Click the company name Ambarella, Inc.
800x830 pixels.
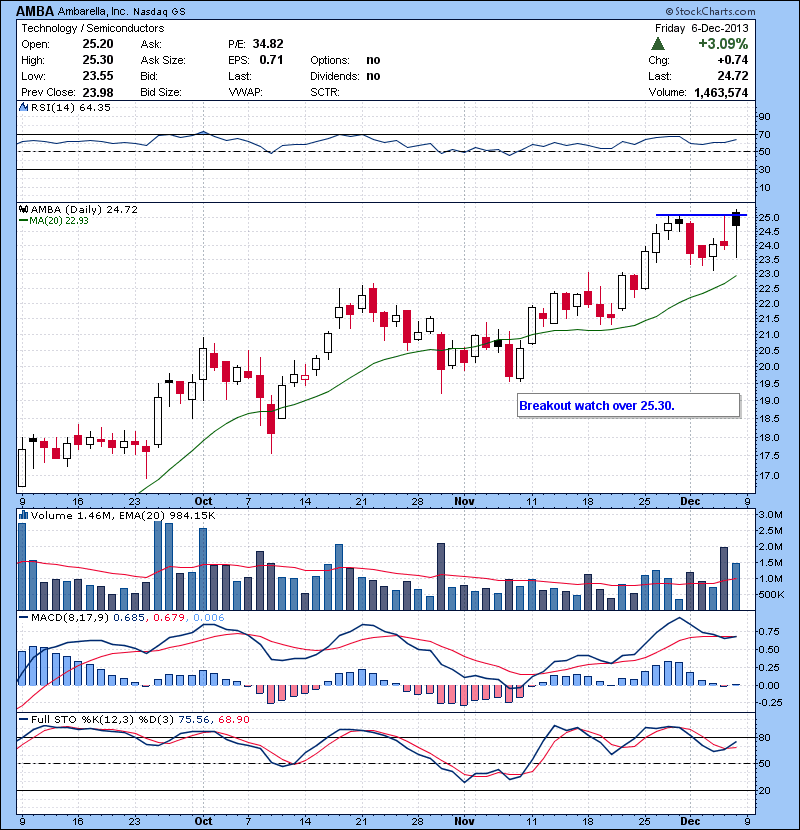pos(93,11)
